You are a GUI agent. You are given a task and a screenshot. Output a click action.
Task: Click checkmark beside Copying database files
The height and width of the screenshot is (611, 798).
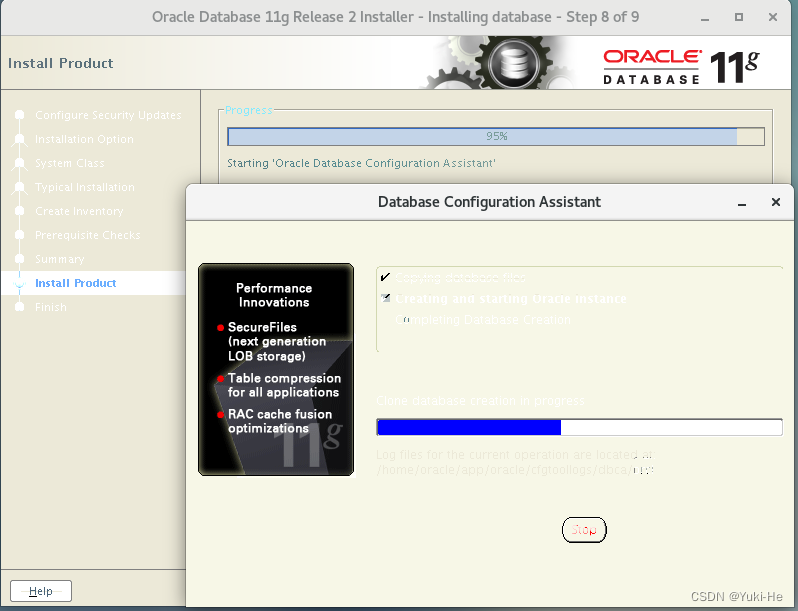tap(385, 277)
